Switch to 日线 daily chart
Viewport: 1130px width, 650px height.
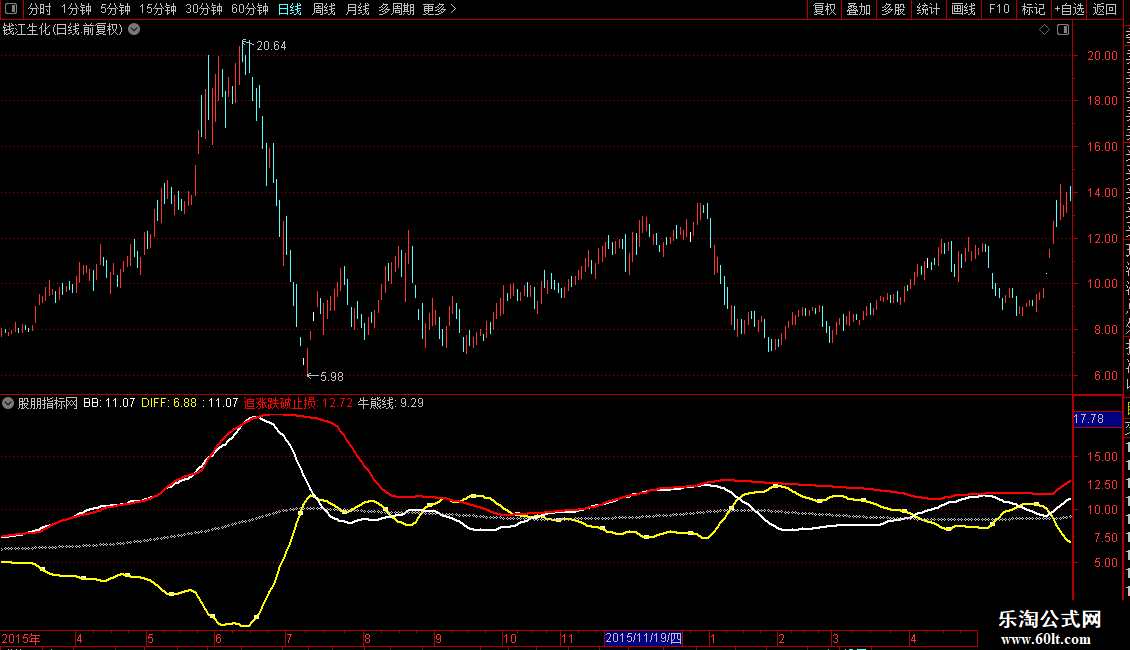[x=290, y=9]
